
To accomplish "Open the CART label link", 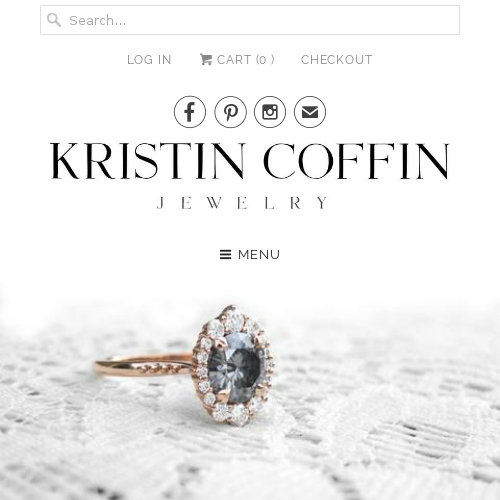I will [x=234, y=60].
